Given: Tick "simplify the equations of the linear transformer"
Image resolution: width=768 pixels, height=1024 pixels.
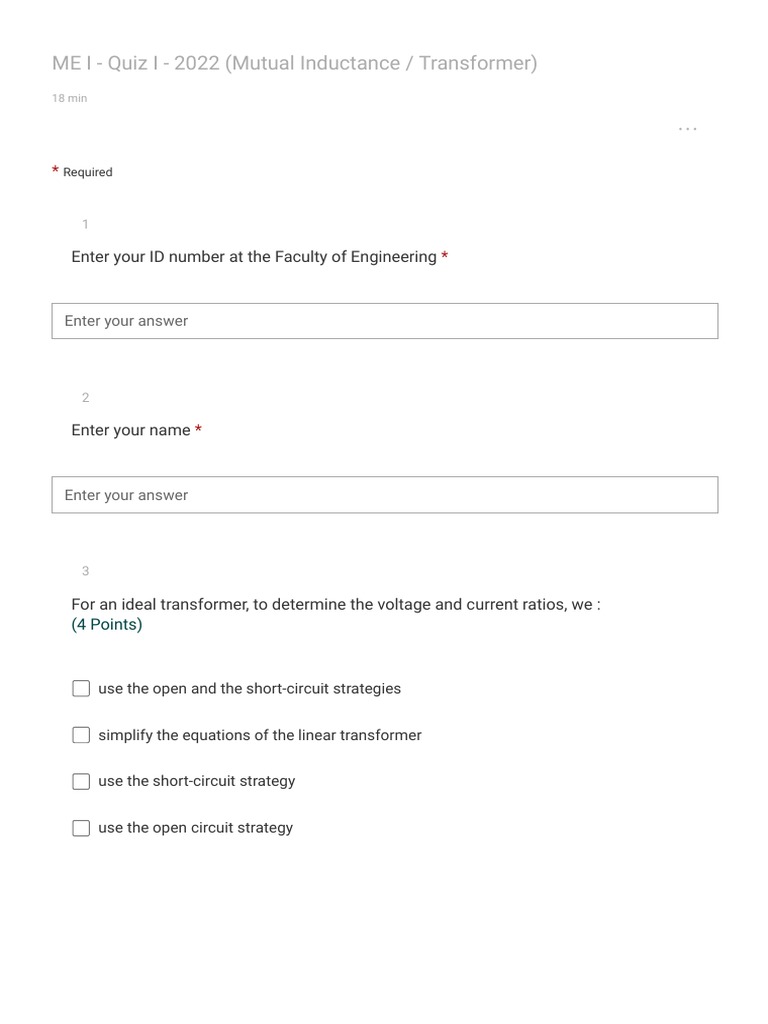Looking at the screenshot, I should coord(81,735).
